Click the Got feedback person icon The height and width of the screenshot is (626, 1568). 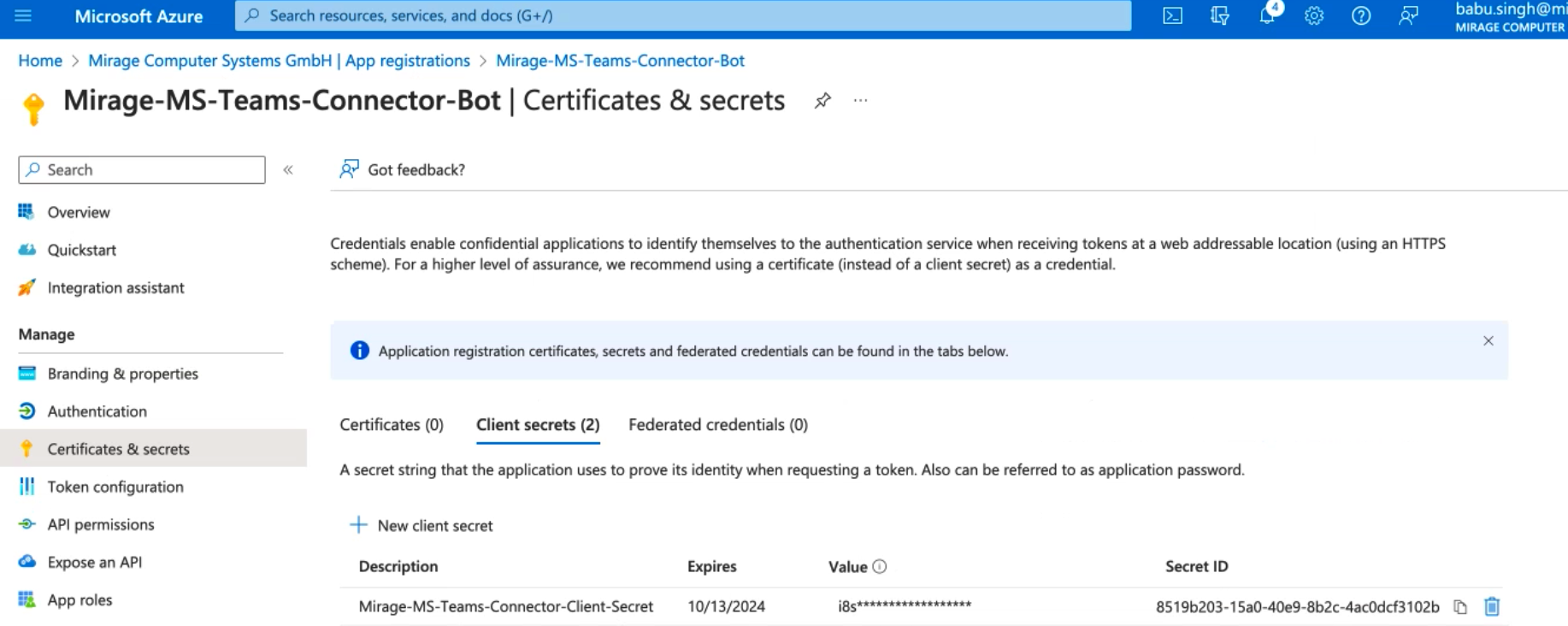coord(349,169)
